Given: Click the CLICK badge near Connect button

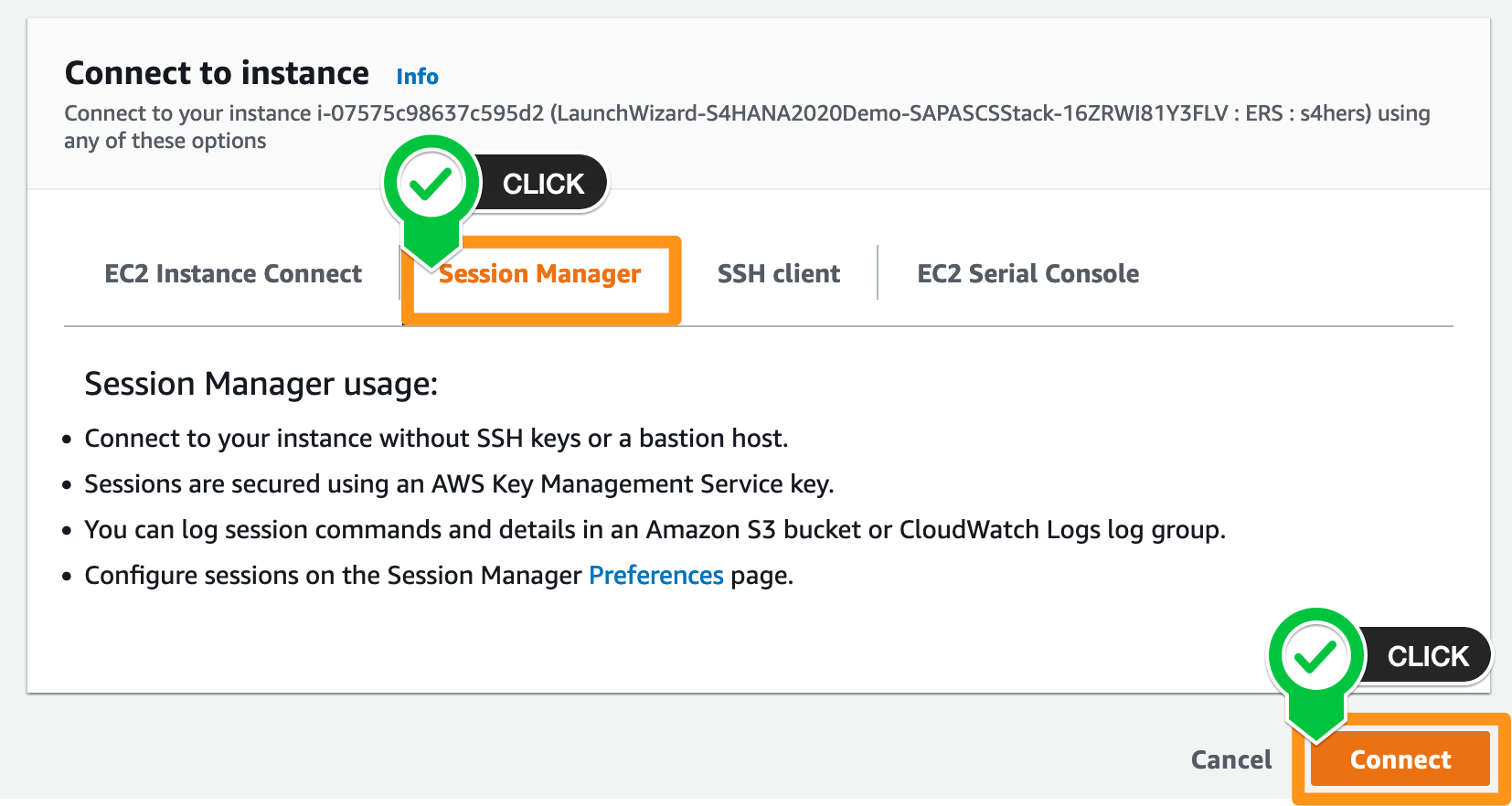Looking at the screenshot, I should coord(1428,656).
